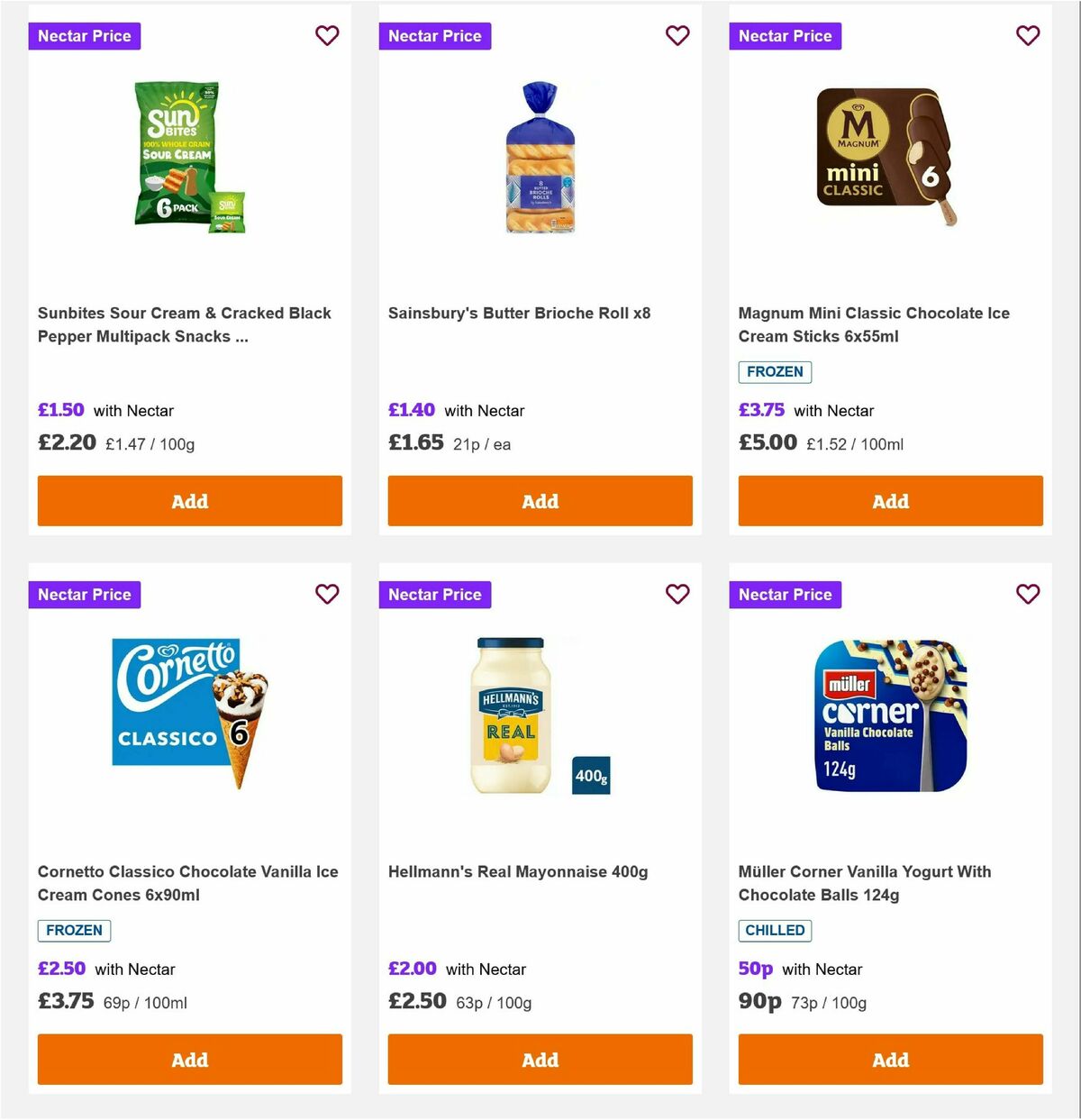Click the Nectar Price badge on Hellmann's Mayonnaise
The image size is (1081, 1120).
[435, 595]
